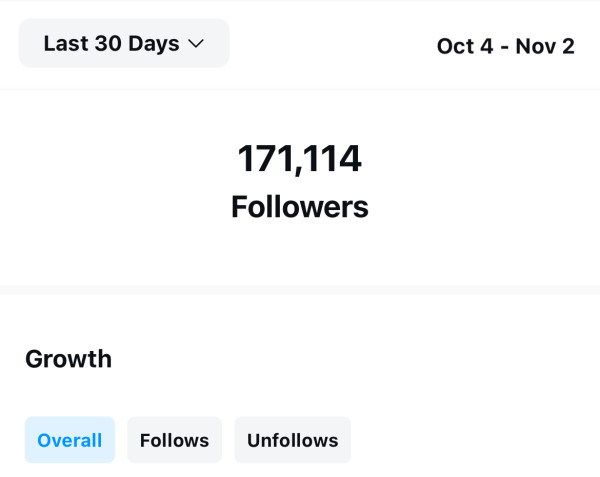This screenshot has height=477, width=600.
Task: Switch to the Follows tab
Action: [x=174, y=440]
